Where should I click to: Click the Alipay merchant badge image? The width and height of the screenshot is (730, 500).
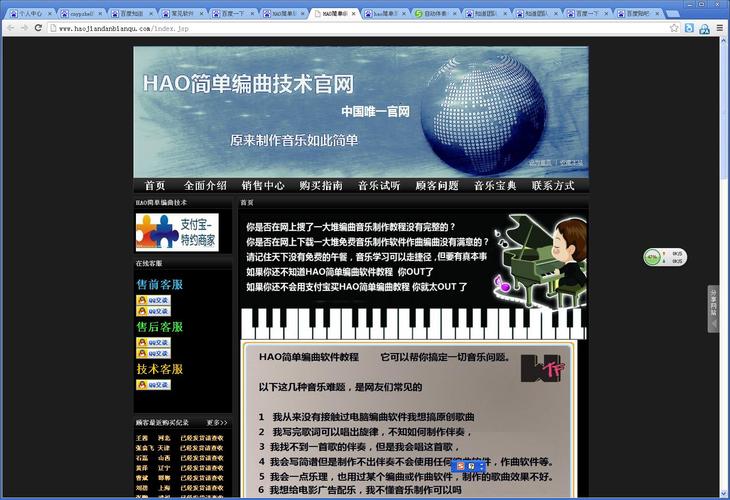(x=177, y=232)
